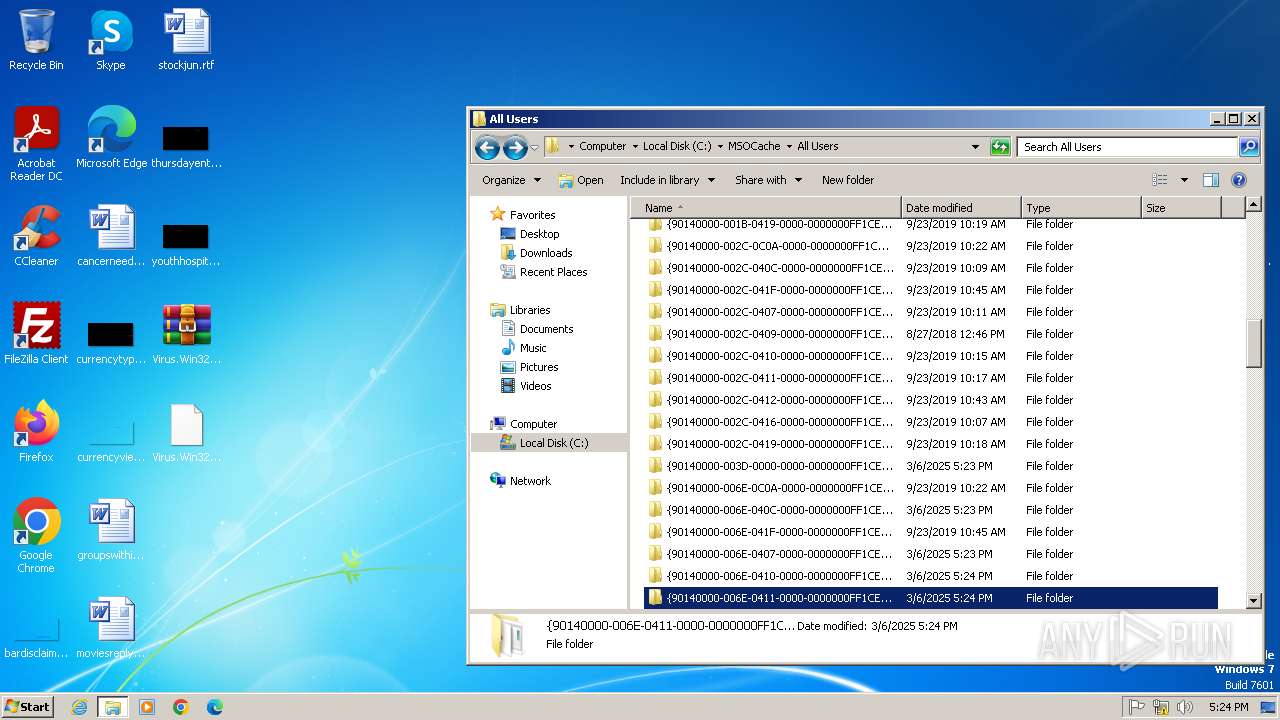Expand Local Disk (C:) breadcrumb arrow
This screenshot has width=1280, height=720.
coord(720,146)
